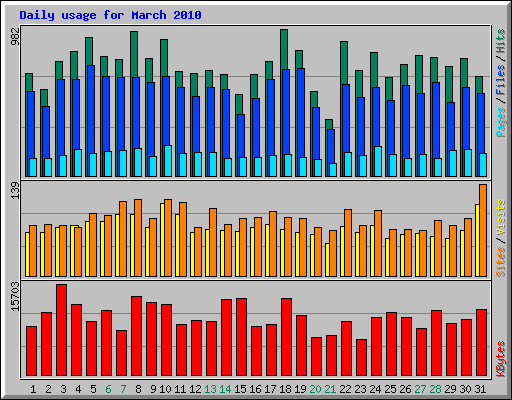This screenshot has width=512, height=400.
Task: Click day 22 label on x-axis
Action: tap(345, 389)
